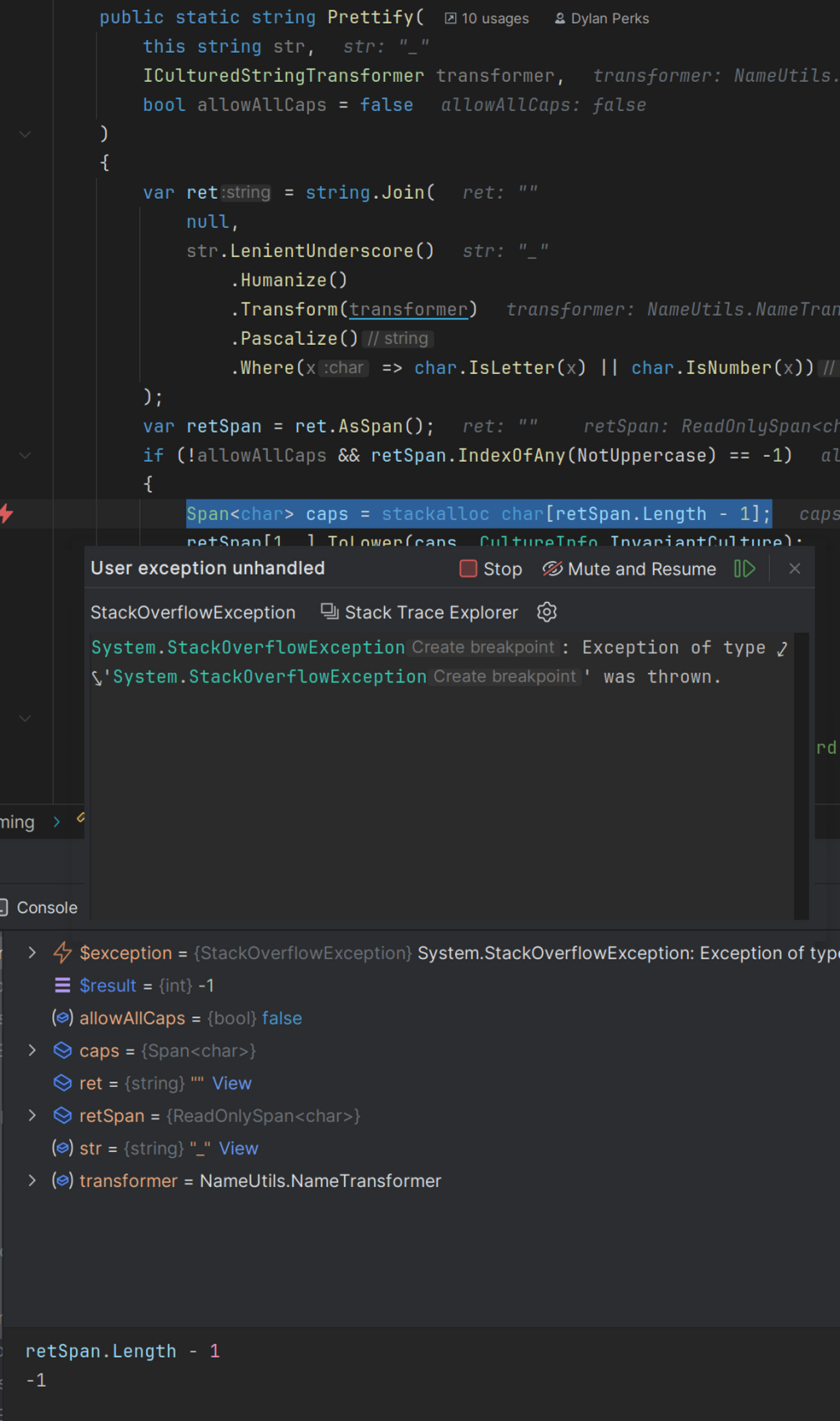Click the exception popup scrollbar
The height and width of the screenshot is (1421, 840).
[x=801, y=775]
